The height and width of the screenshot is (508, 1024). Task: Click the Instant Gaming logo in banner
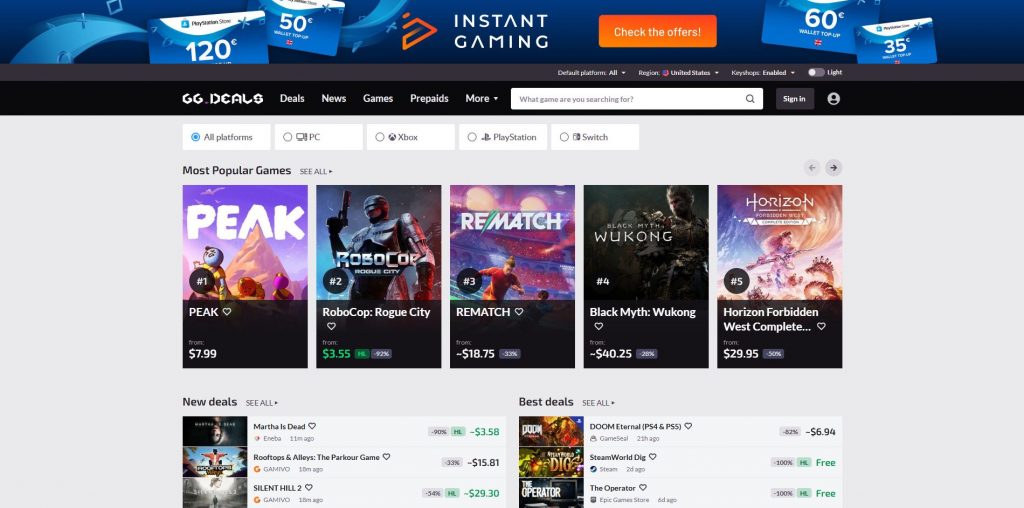coord(475,31)
